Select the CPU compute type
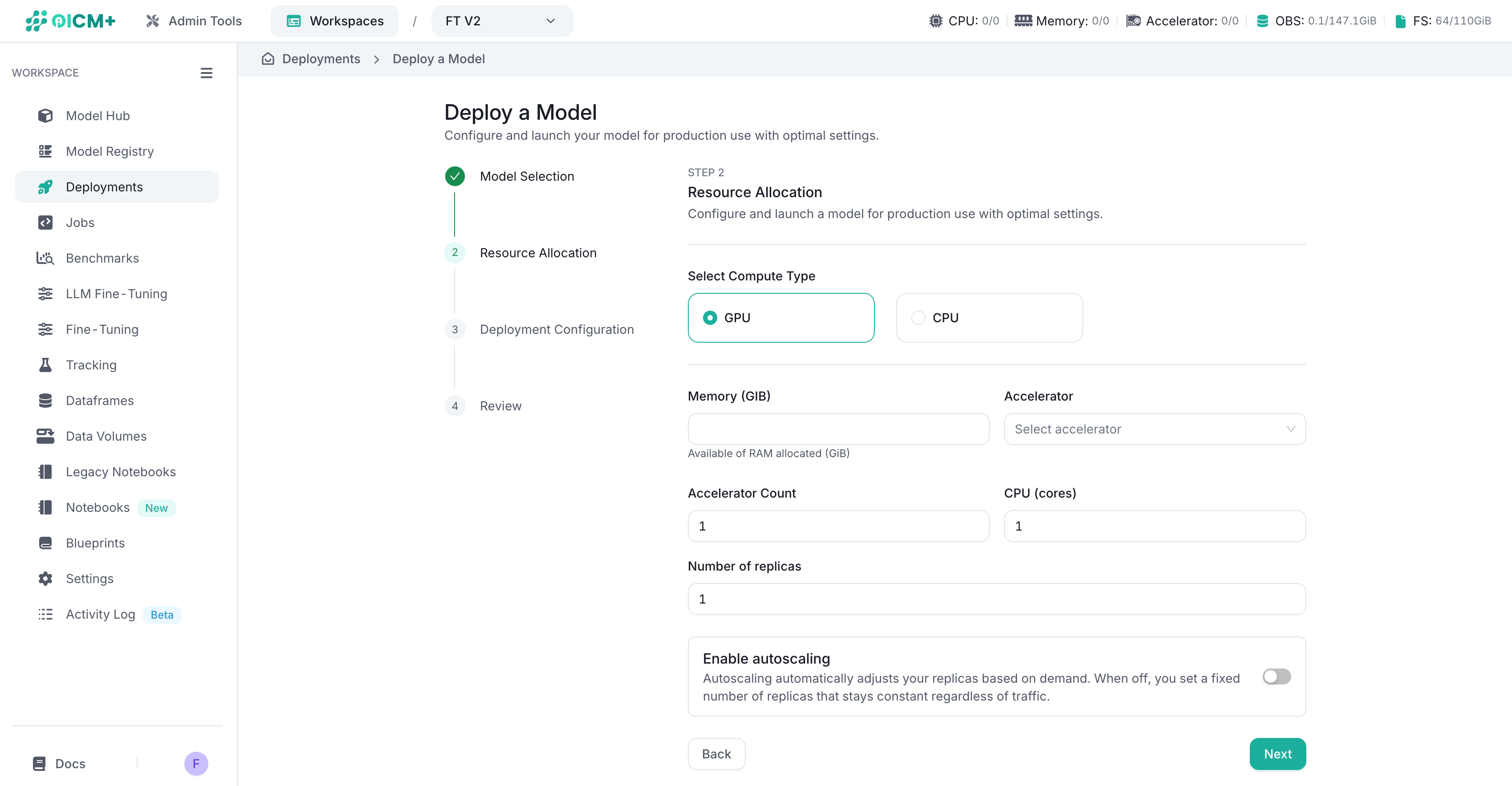Image resolution: width=1512 pixels, height=786 pixels. coord(989,317)
